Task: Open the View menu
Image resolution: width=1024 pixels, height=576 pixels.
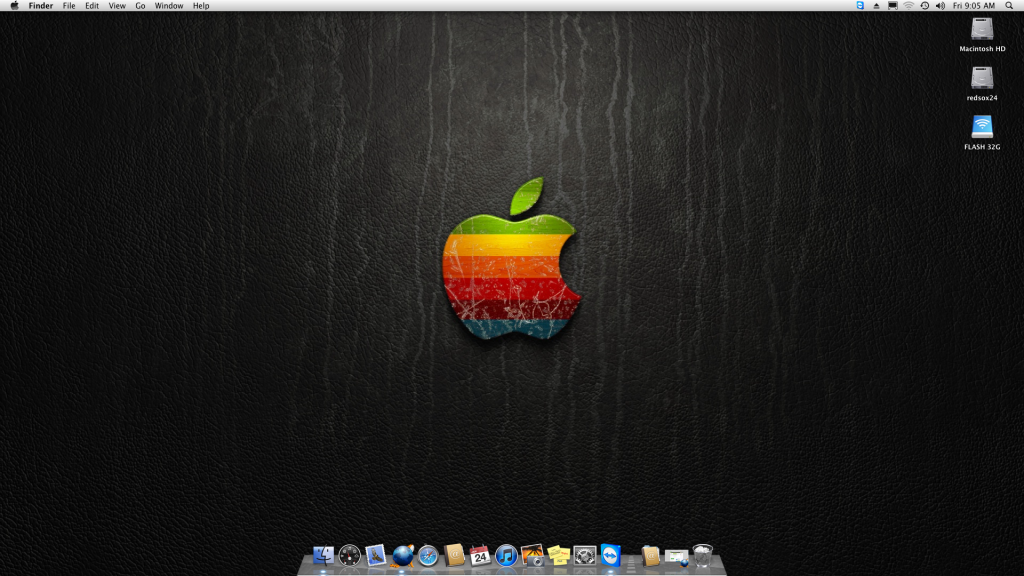Action: point(117,5)
